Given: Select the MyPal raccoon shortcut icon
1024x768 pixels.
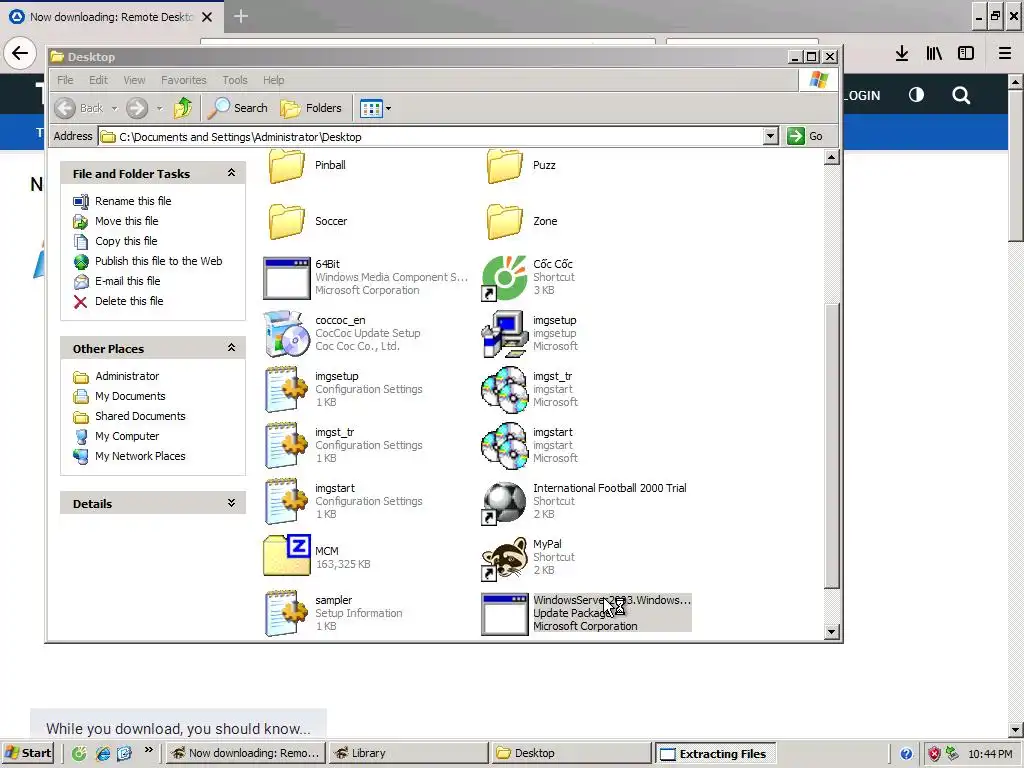Looking at the screenshot, I should coord(504,559).
